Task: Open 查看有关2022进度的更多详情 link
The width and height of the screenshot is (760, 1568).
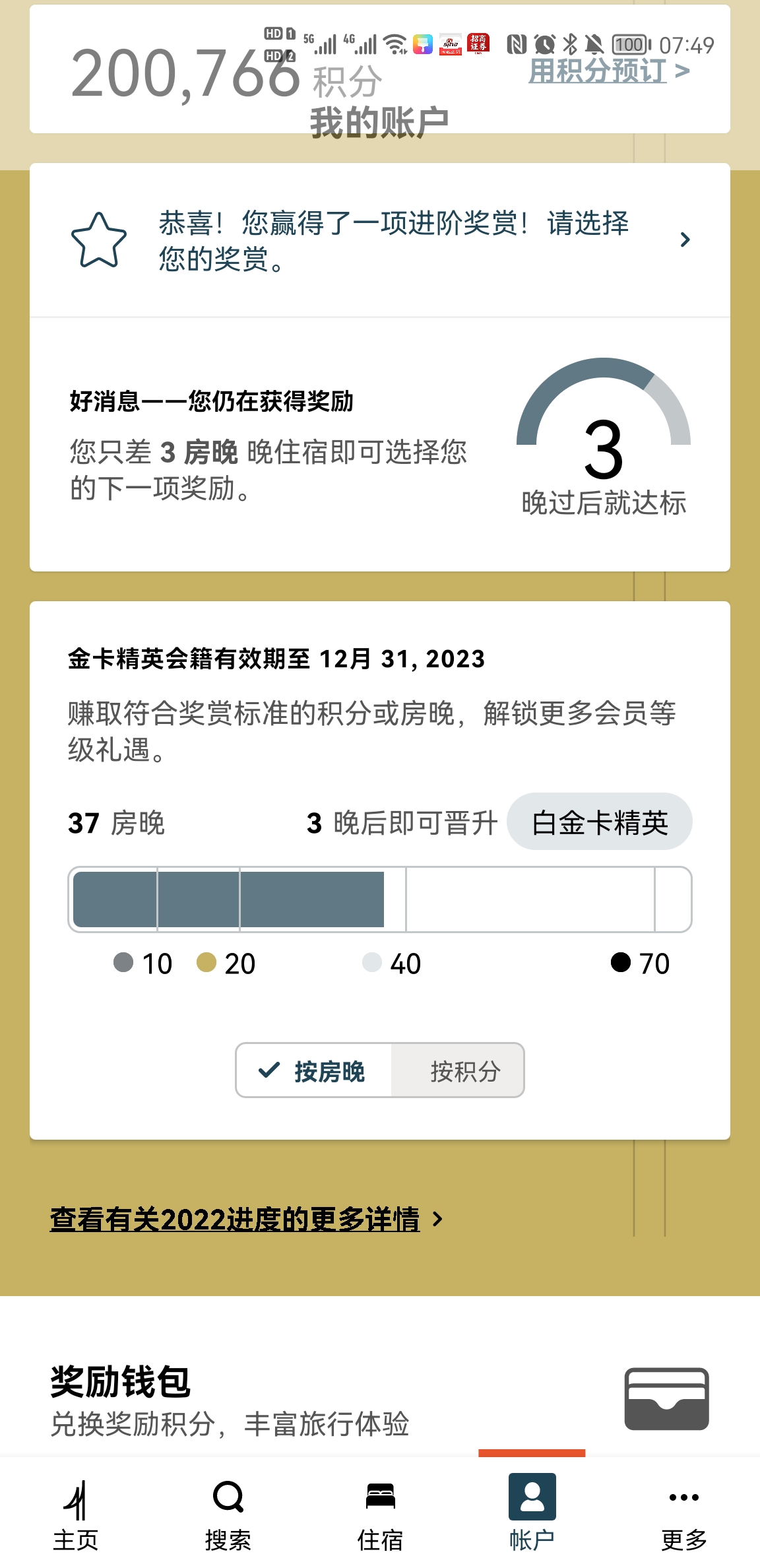Action: pyautogui.click(x=235, y=1219)
